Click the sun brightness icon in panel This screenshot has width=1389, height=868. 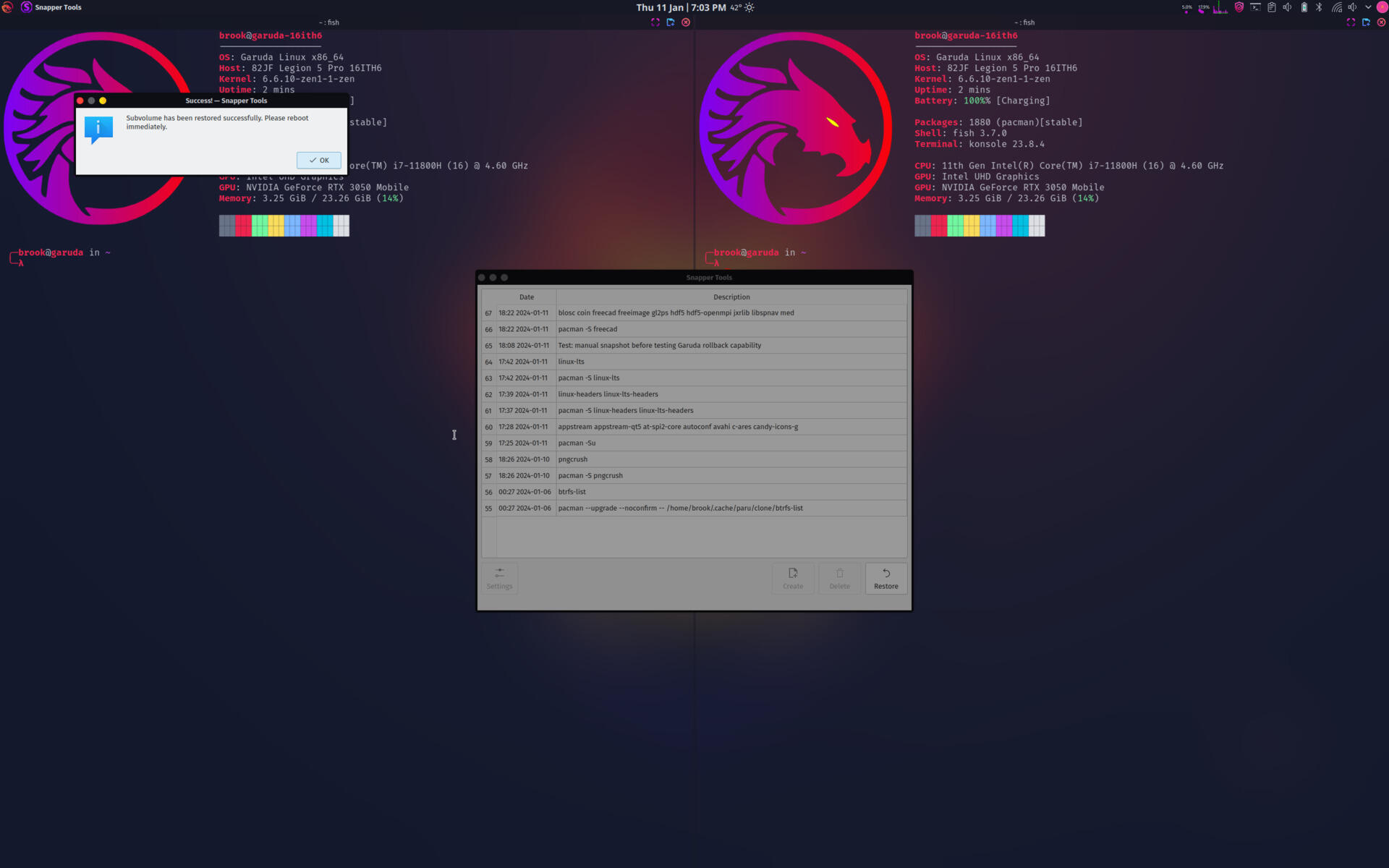[749, 7]
